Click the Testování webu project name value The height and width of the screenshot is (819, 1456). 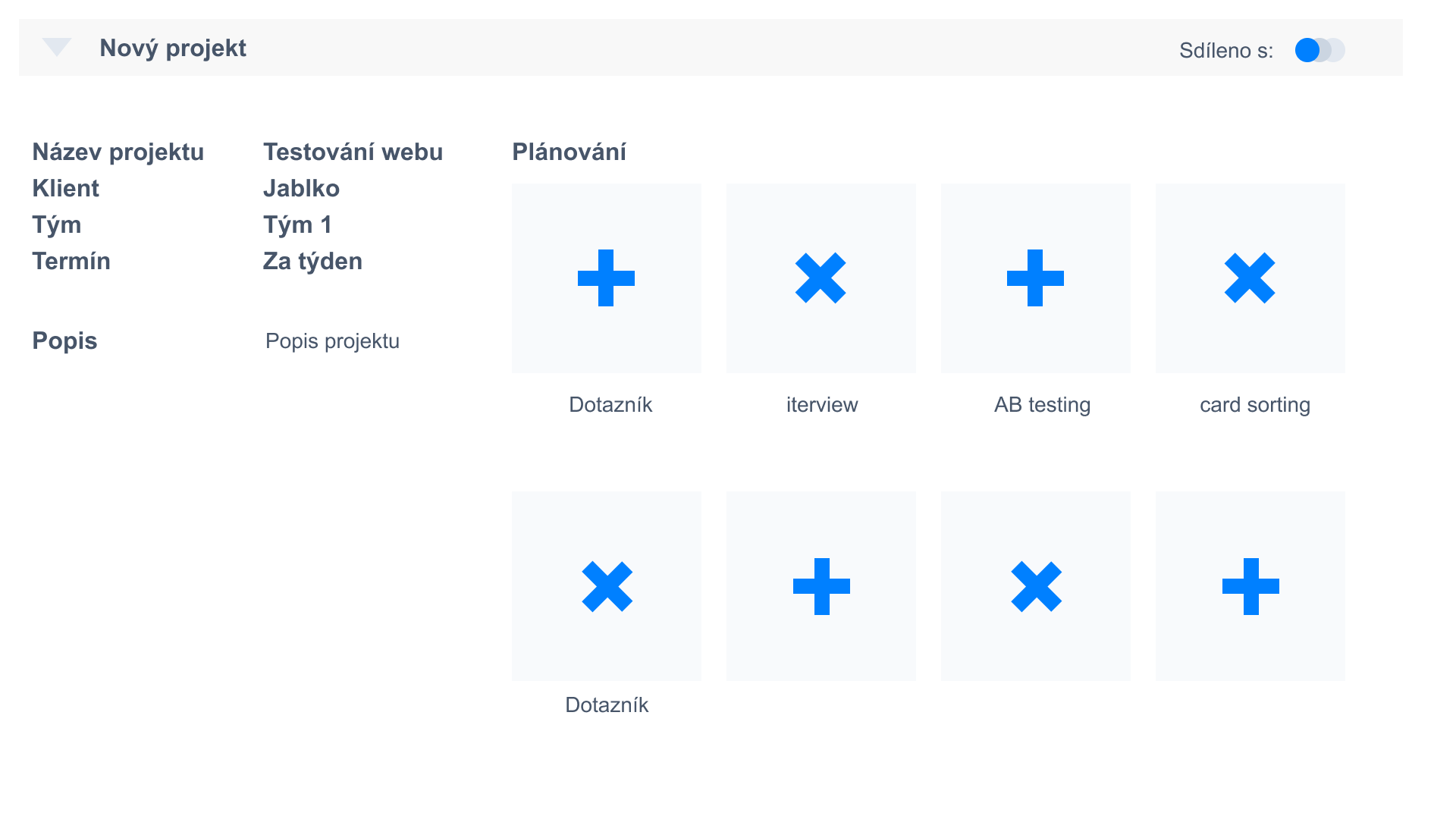point(353,152)
